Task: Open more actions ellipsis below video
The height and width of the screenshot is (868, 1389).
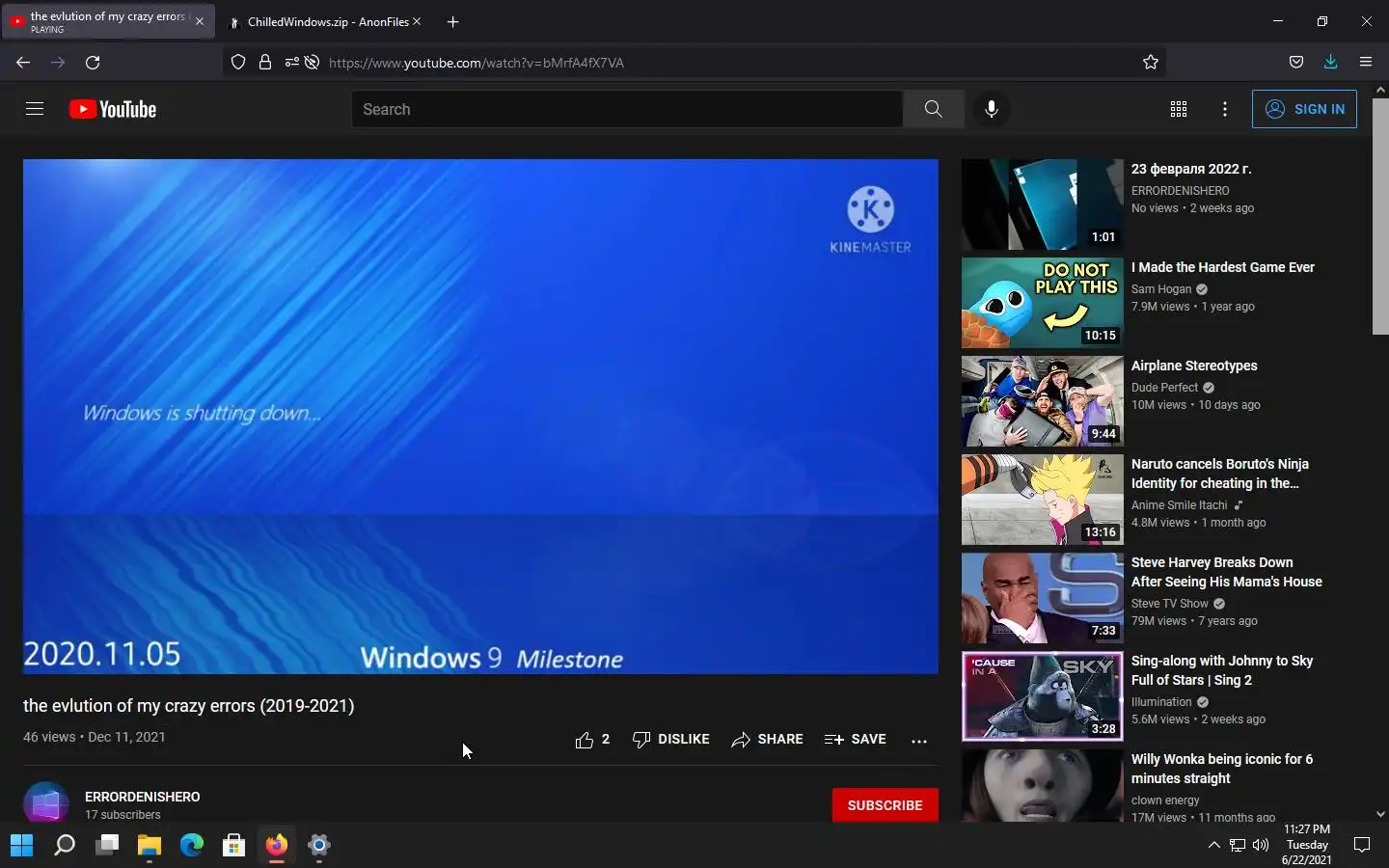Action: tap(919, 740)
